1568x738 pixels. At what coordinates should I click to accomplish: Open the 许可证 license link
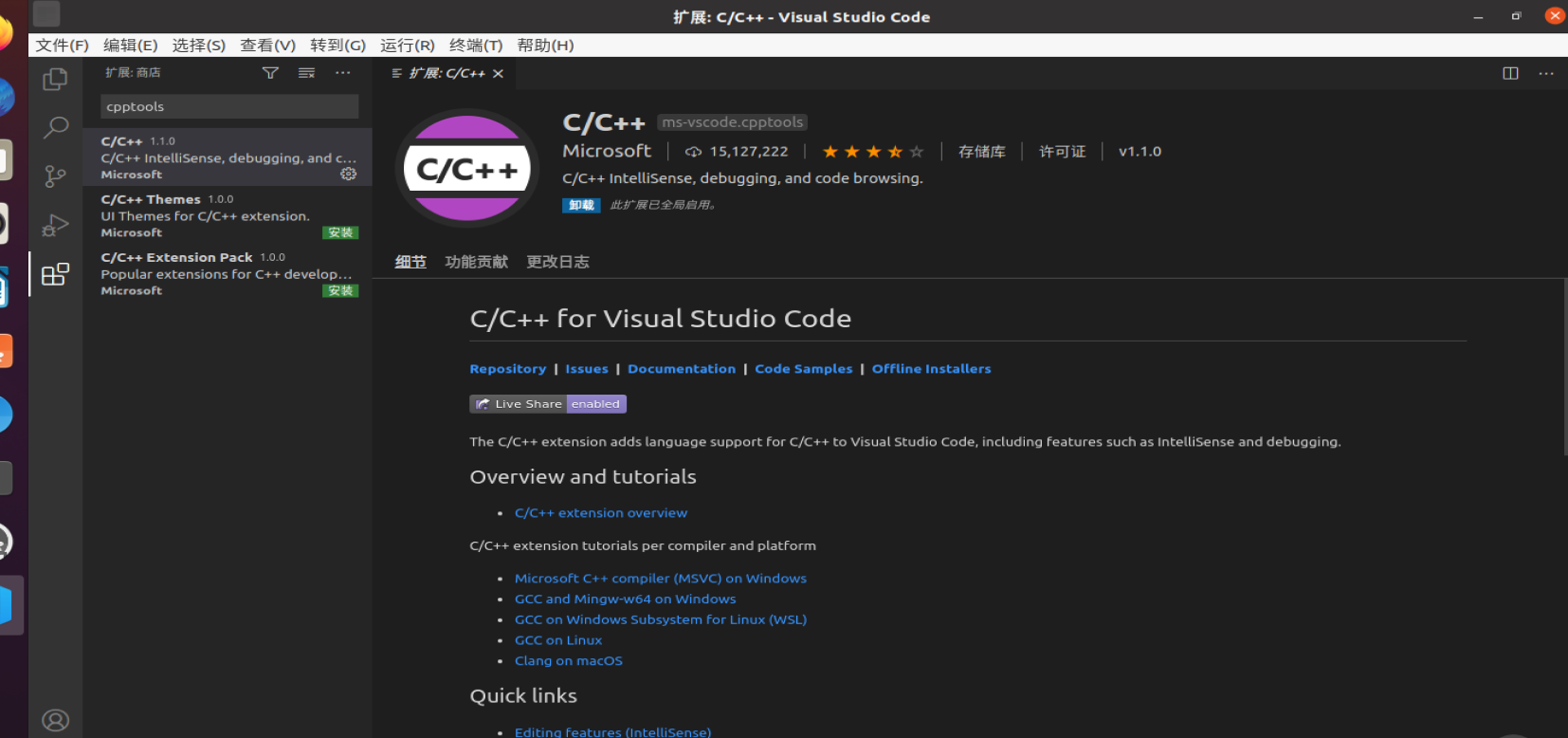coord(1063,152)
